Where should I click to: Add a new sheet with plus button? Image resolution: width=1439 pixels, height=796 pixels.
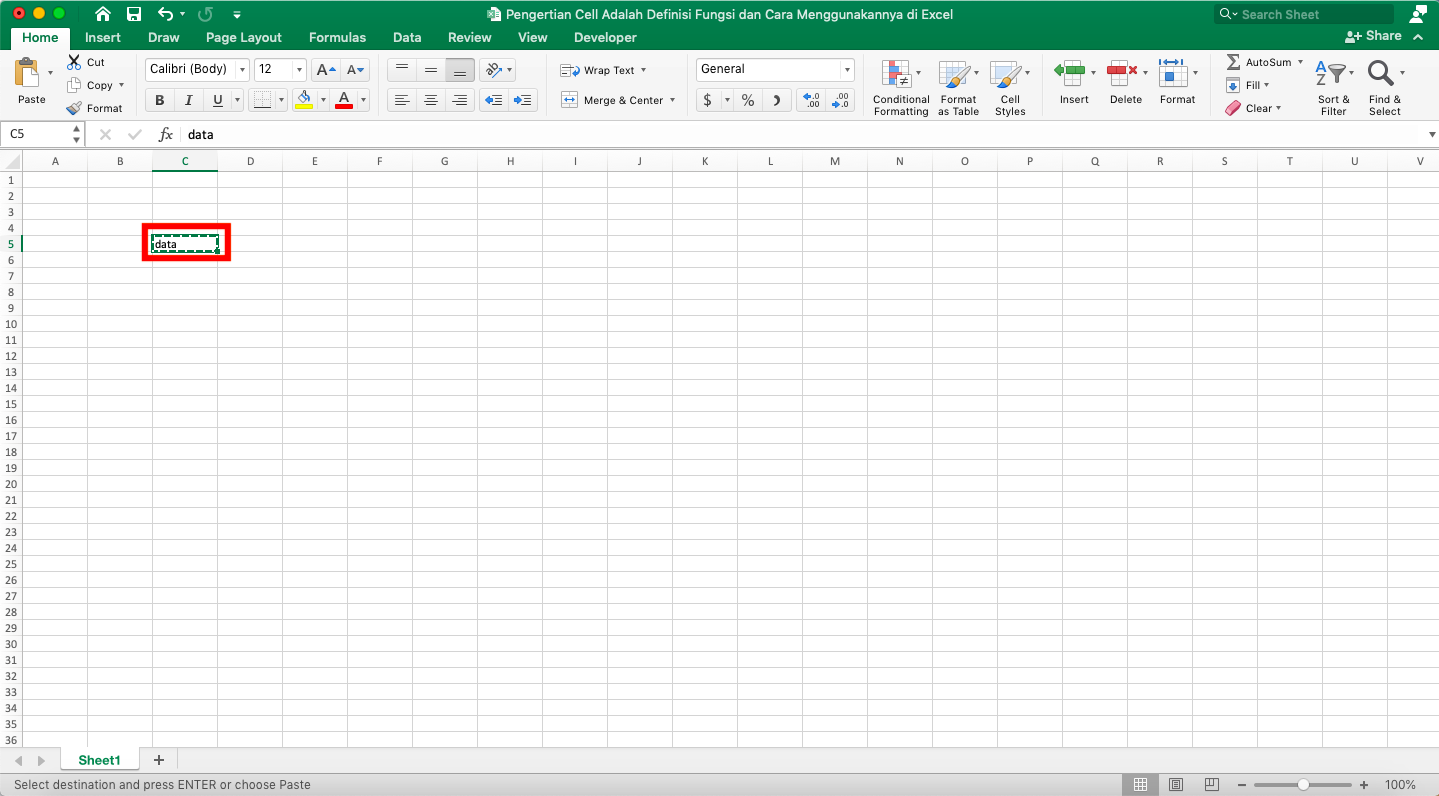coord(158,760)
